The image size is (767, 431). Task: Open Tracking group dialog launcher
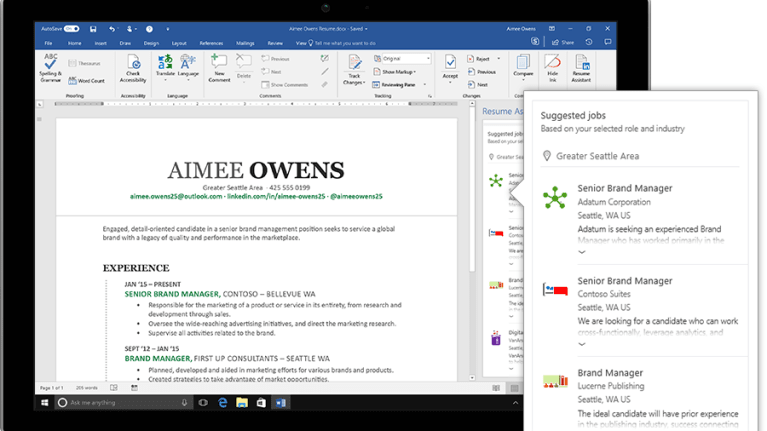point(430,96)
